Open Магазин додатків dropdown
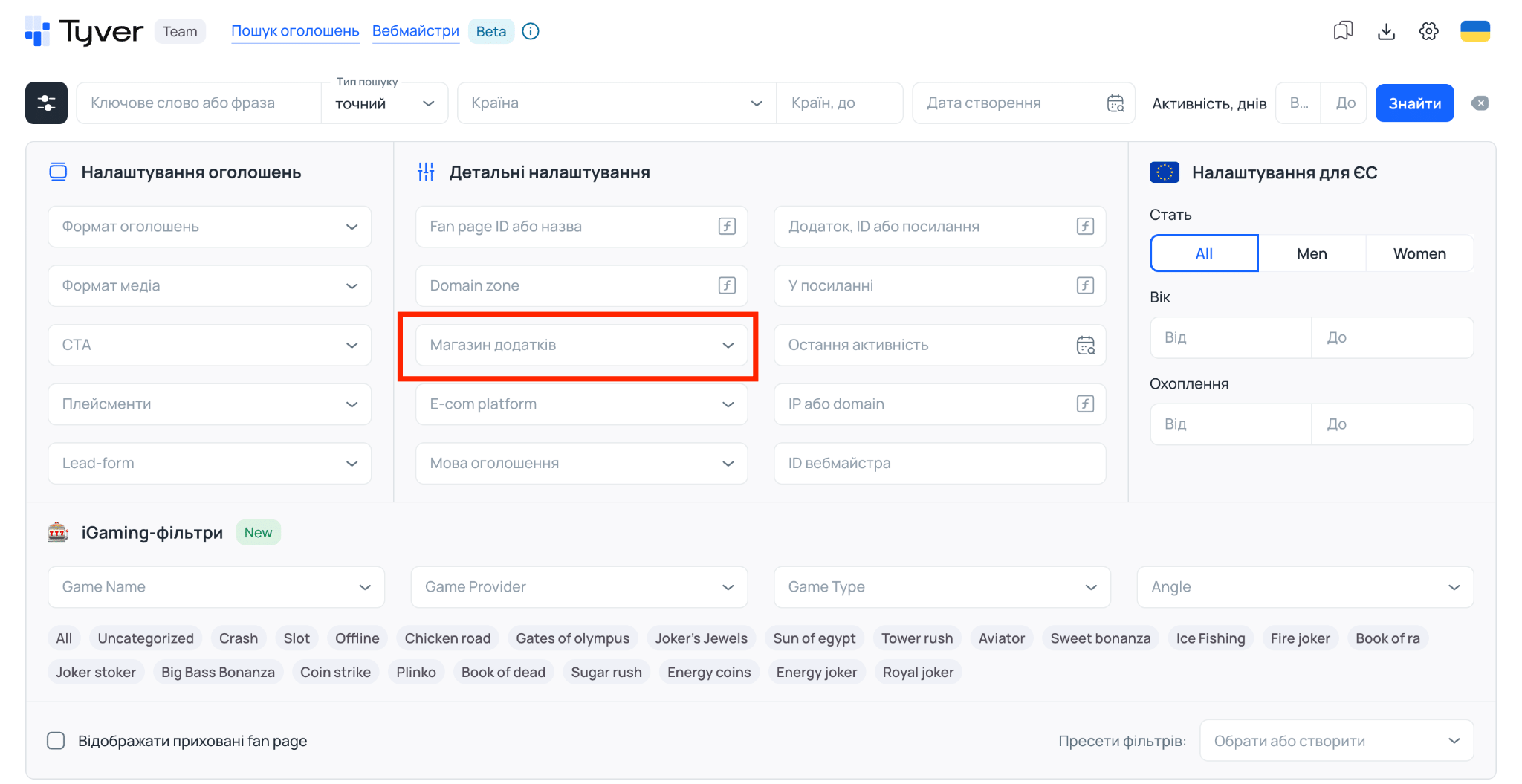Screen dimensions: 1522x784 tap(581, 345)
